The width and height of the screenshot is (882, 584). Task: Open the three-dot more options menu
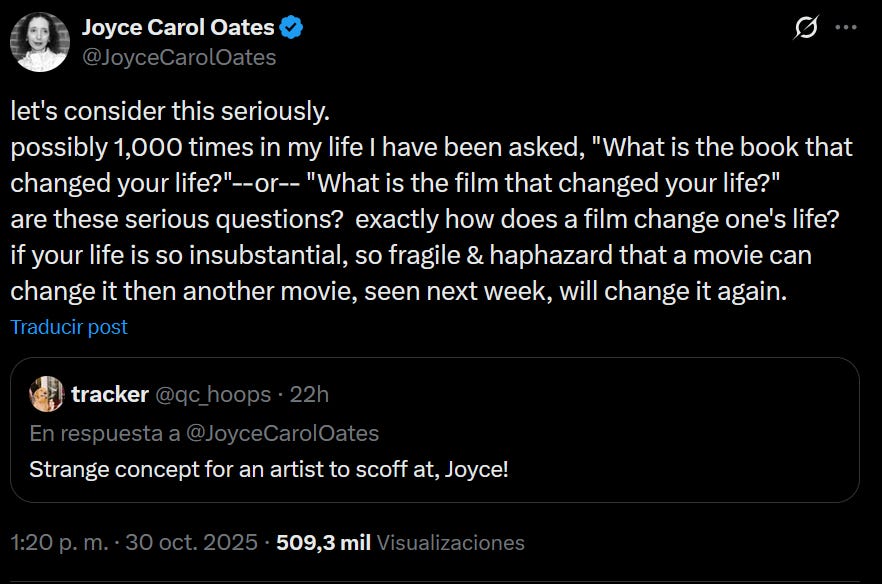click(x=846, y=29)
